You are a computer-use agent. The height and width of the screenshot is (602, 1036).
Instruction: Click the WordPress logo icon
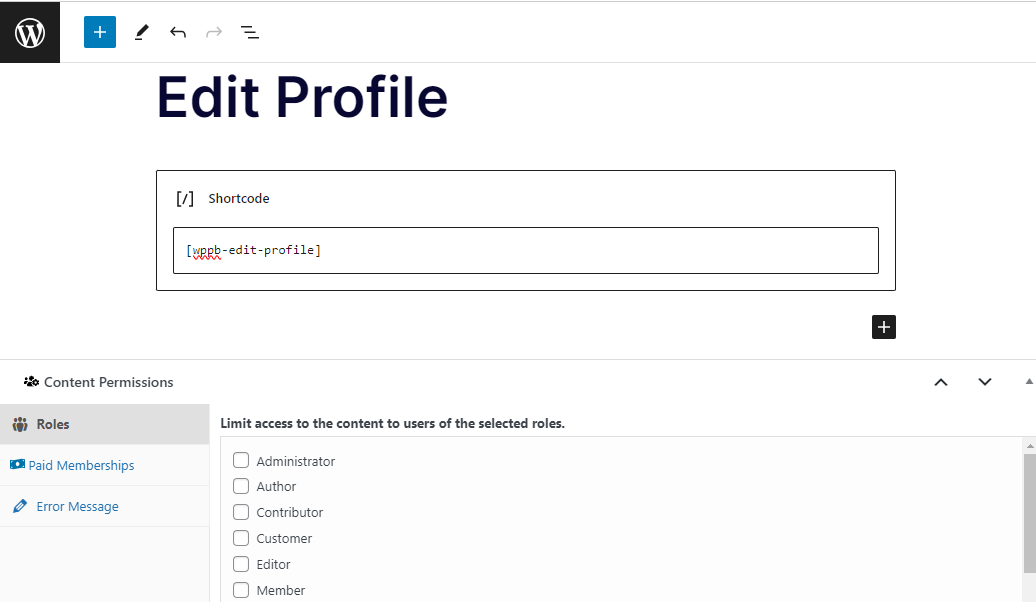tap(29, 31)
